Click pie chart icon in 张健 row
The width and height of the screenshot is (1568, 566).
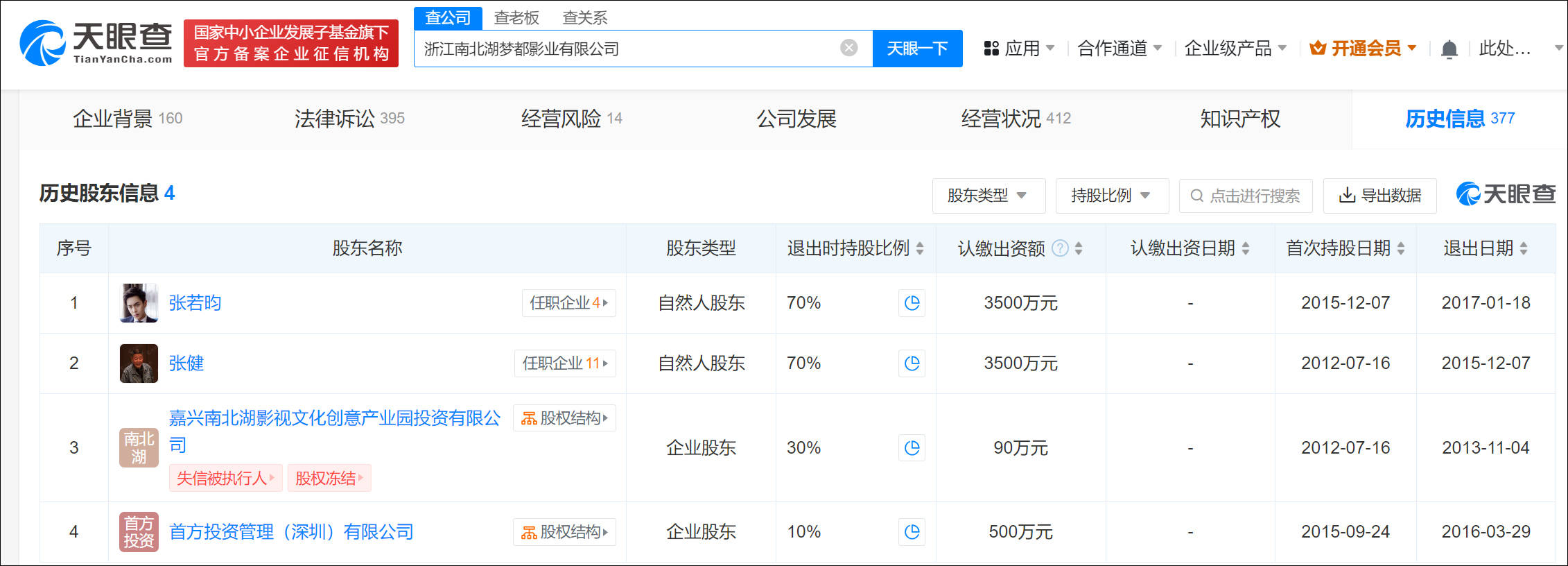912,363
